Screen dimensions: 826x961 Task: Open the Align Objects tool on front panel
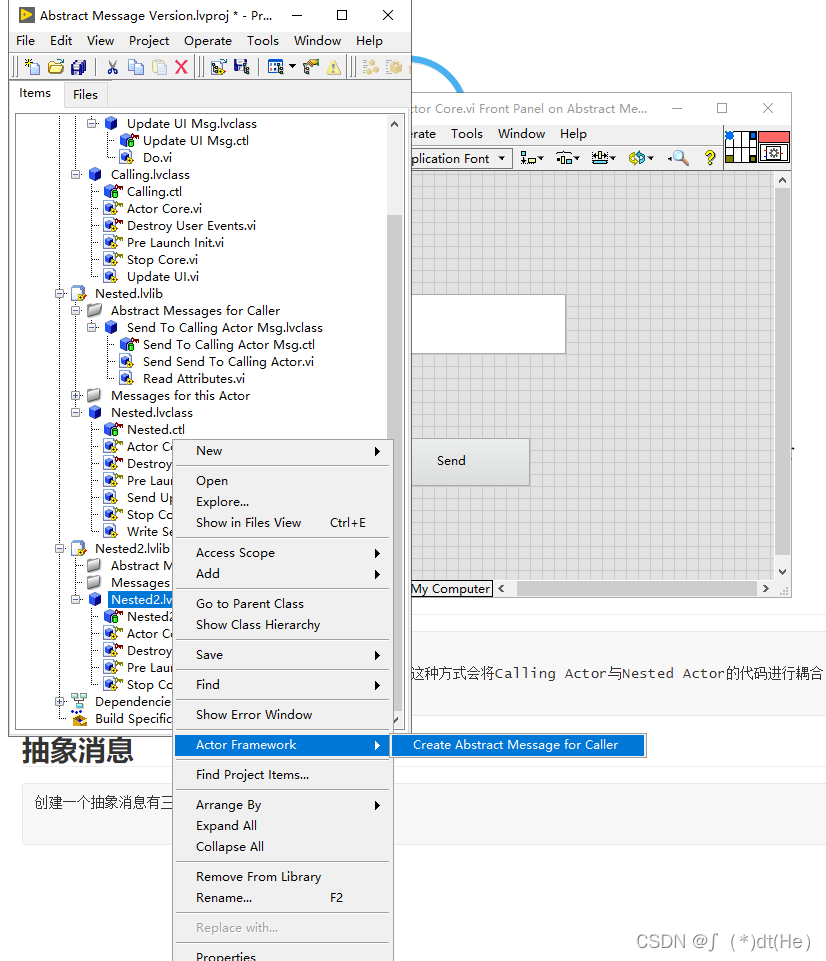click(x=527, y=159)
